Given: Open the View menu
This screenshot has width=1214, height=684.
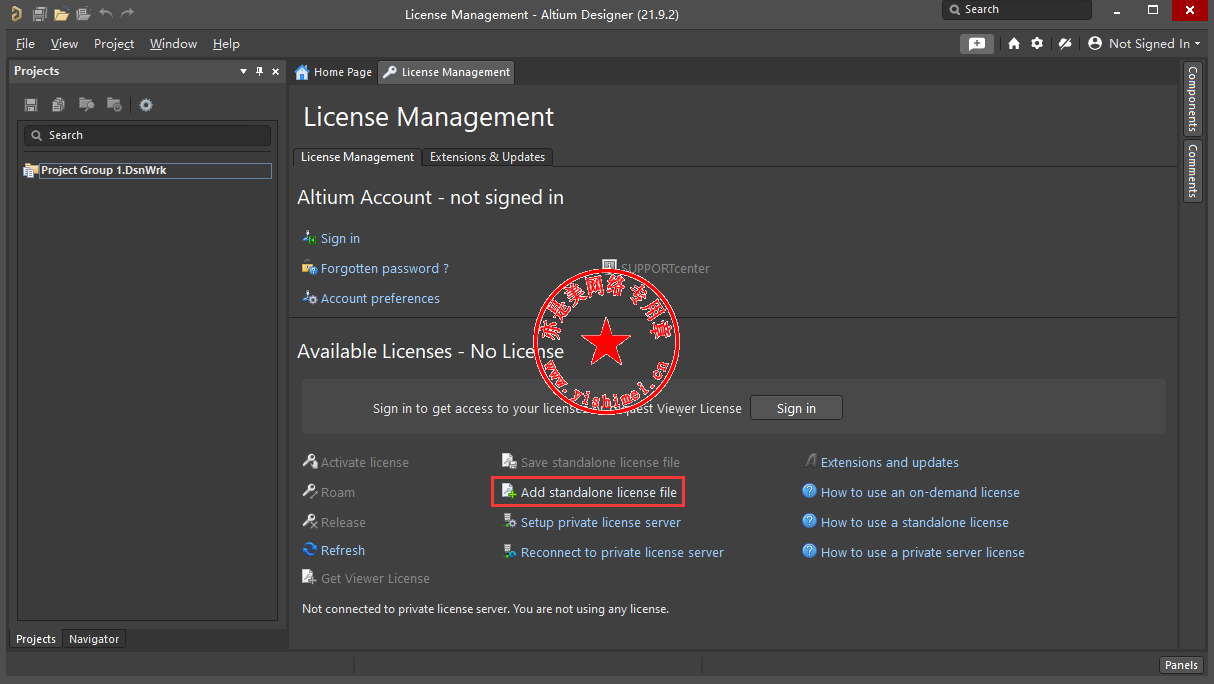Looking at the screenshot, I should click(64, 44).
